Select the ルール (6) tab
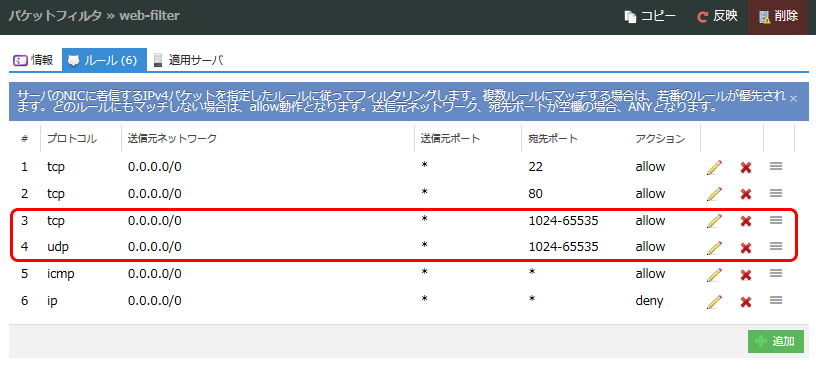The image size is (816, 369). (x=104, y=60)
